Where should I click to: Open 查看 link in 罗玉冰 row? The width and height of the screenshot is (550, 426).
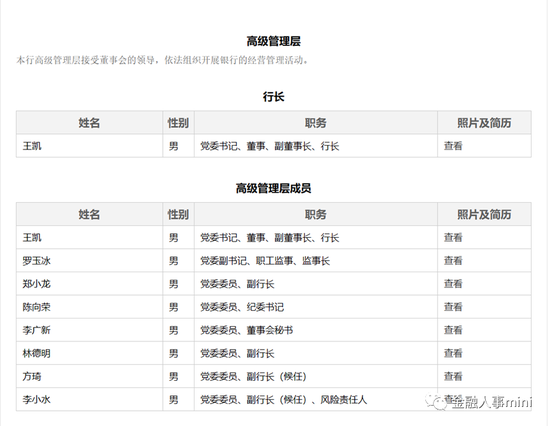[453, 260]
